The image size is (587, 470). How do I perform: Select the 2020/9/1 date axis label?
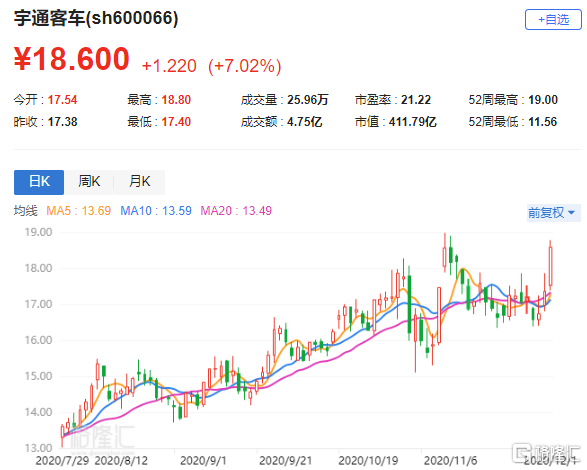click(203, 461)
